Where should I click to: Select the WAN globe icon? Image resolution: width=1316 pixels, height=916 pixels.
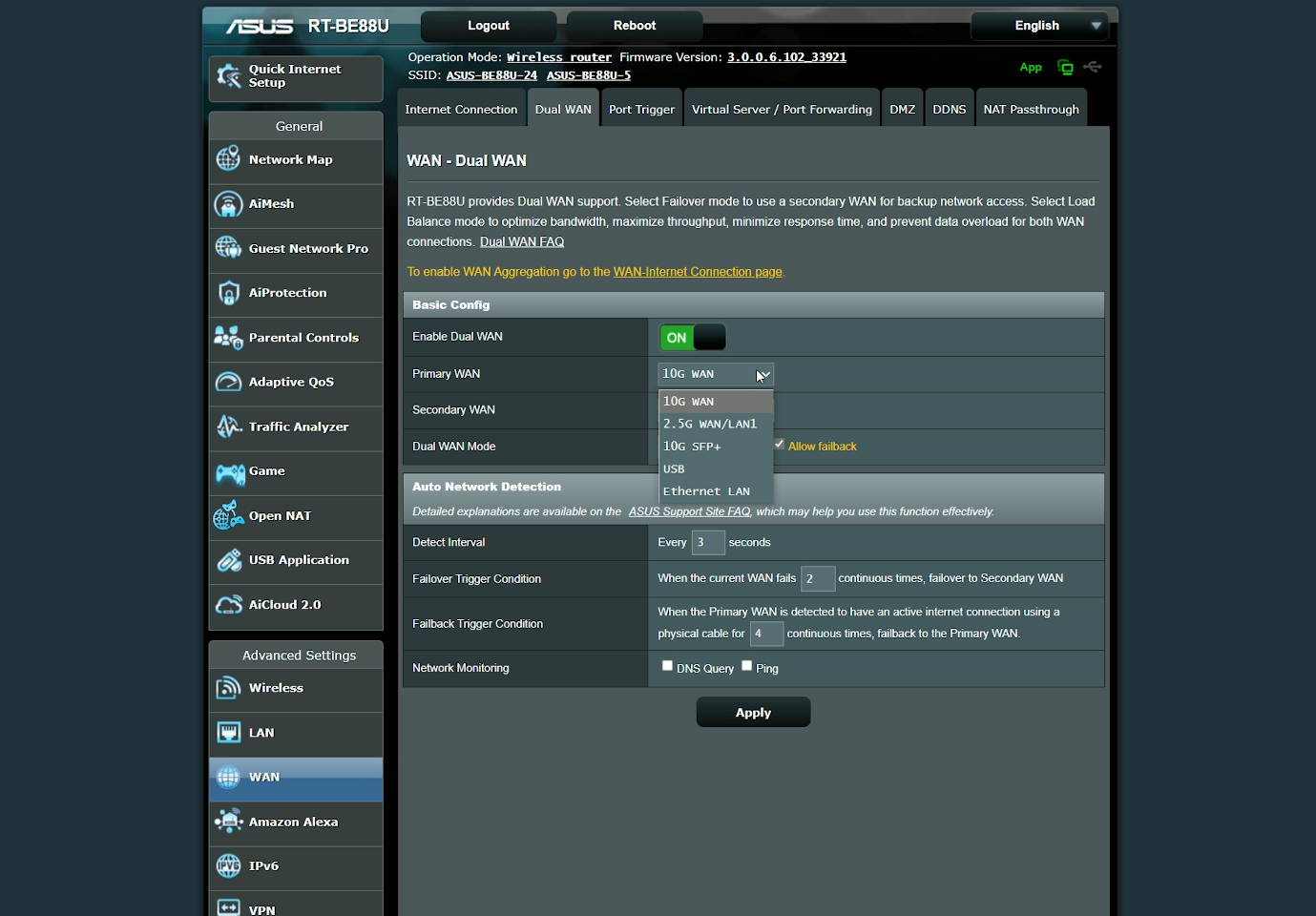click(x=228, y=777)
